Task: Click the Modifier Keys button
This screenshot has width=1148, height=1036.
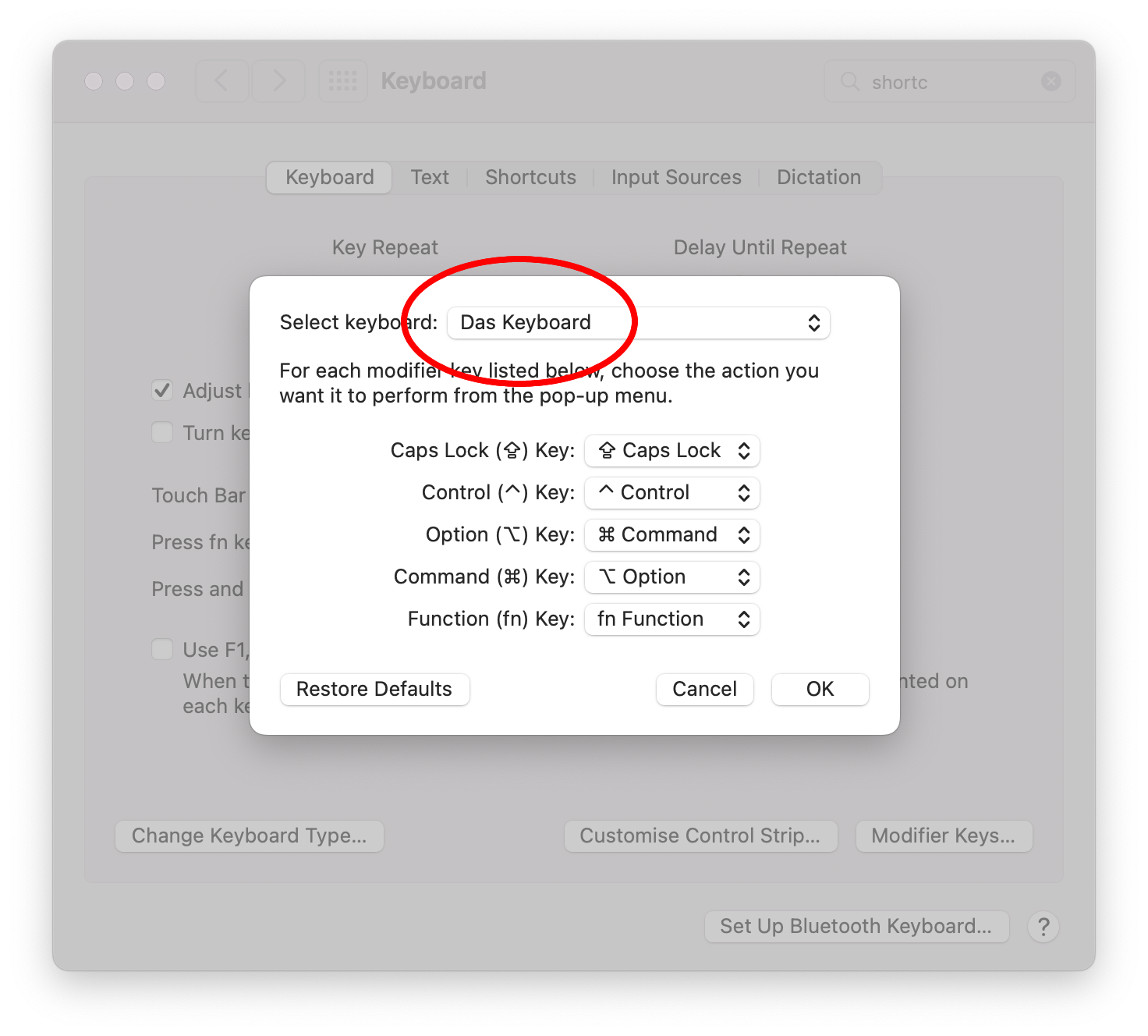Action: (x=944, y=836)
